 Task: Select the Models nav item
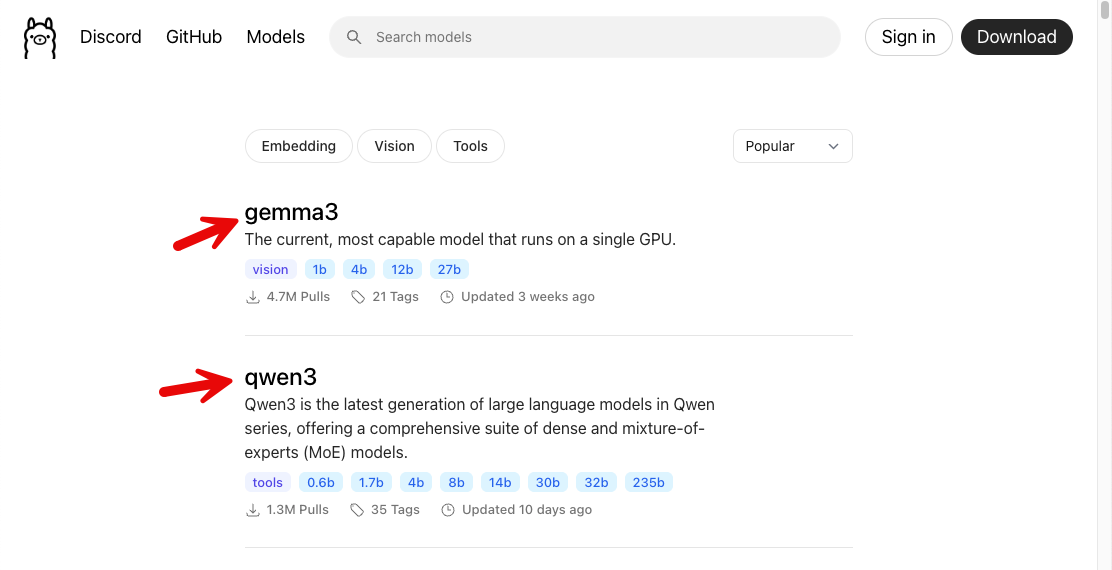275,37
